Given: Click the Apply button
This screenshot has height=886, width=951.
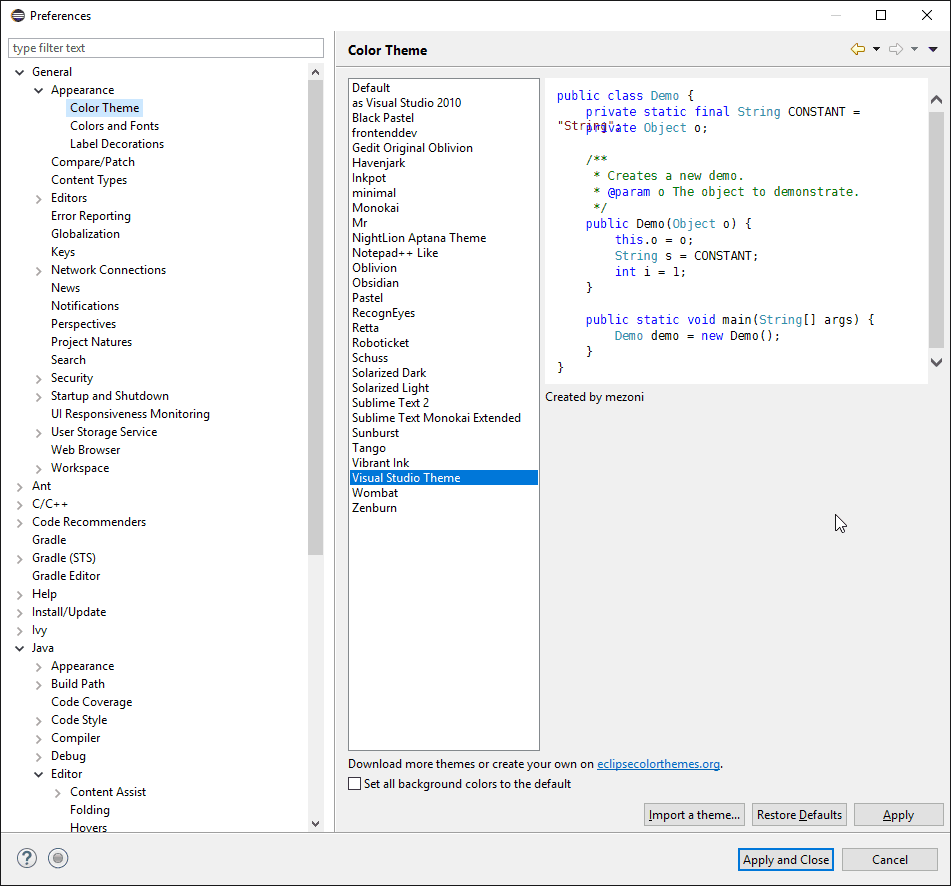Looking at the screenshot, I should 898,814.
